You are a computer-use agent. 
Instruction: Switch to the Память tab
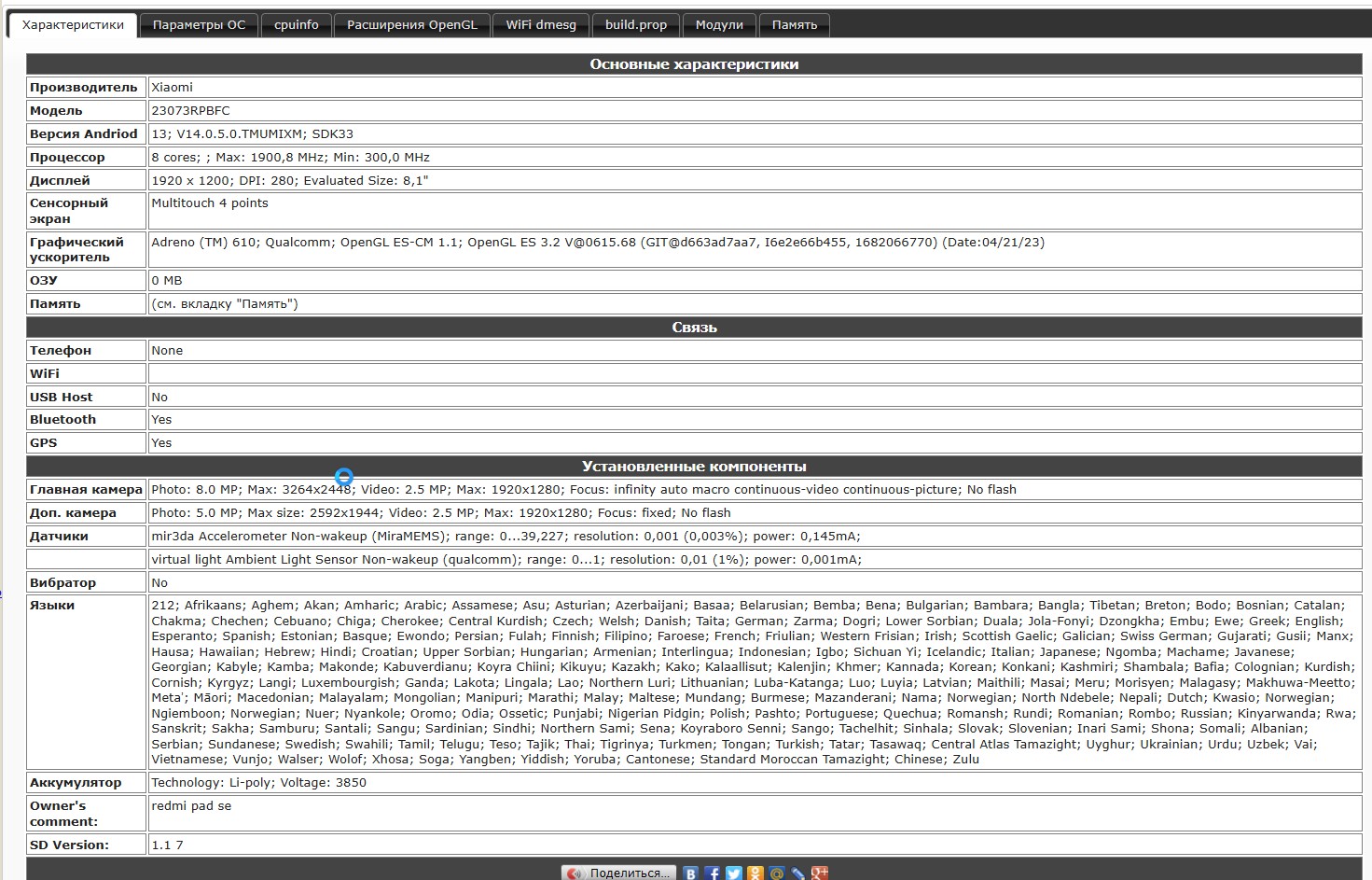(795, 25)
